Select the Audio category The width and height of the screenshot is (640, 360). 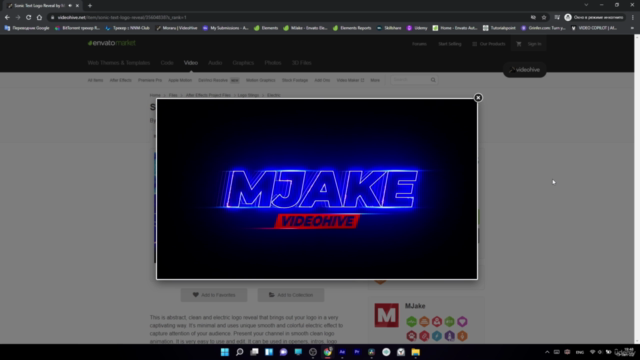215,63
